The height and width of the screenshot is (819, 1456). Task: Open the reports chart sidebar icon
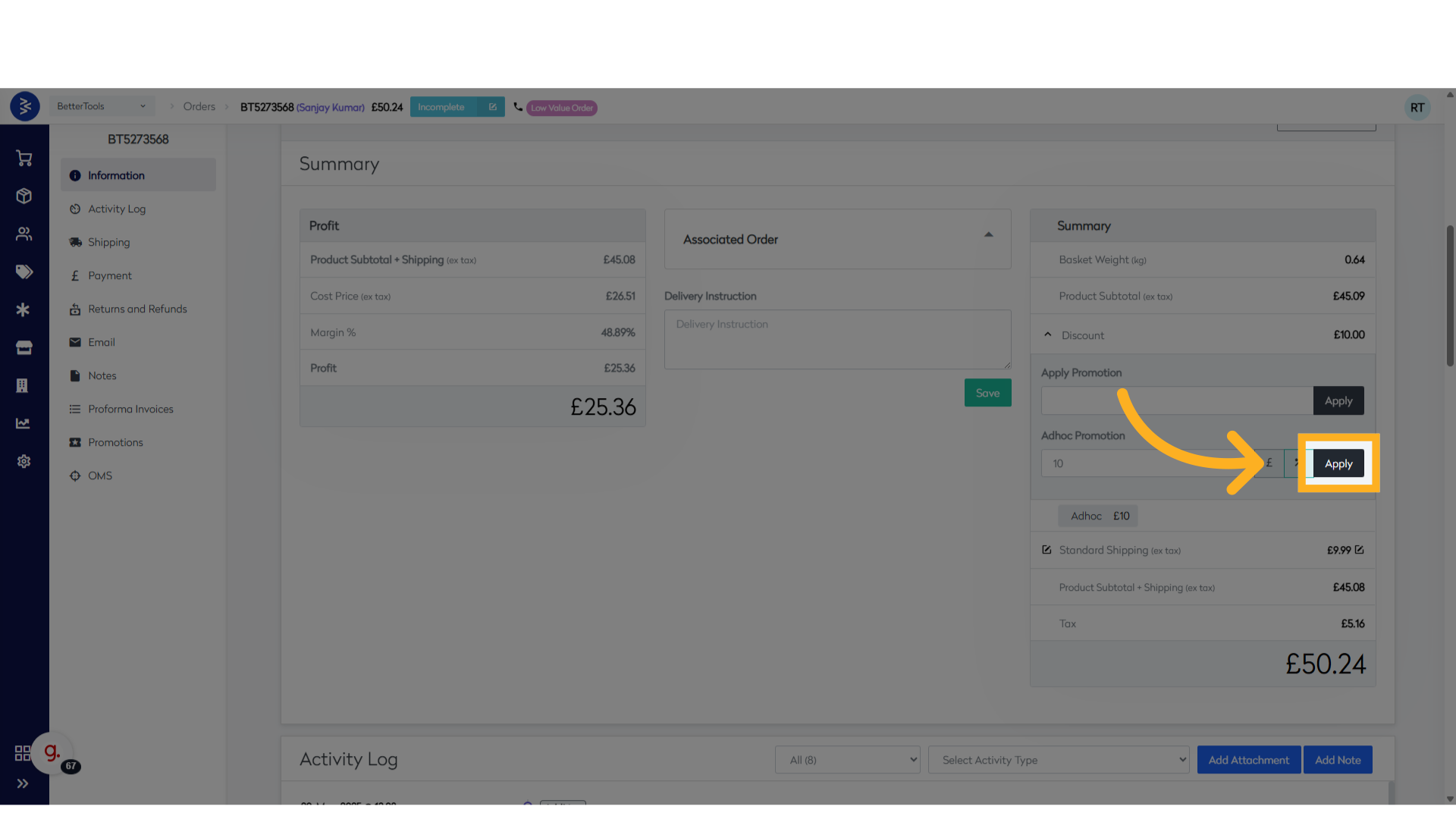coord(24,424)
